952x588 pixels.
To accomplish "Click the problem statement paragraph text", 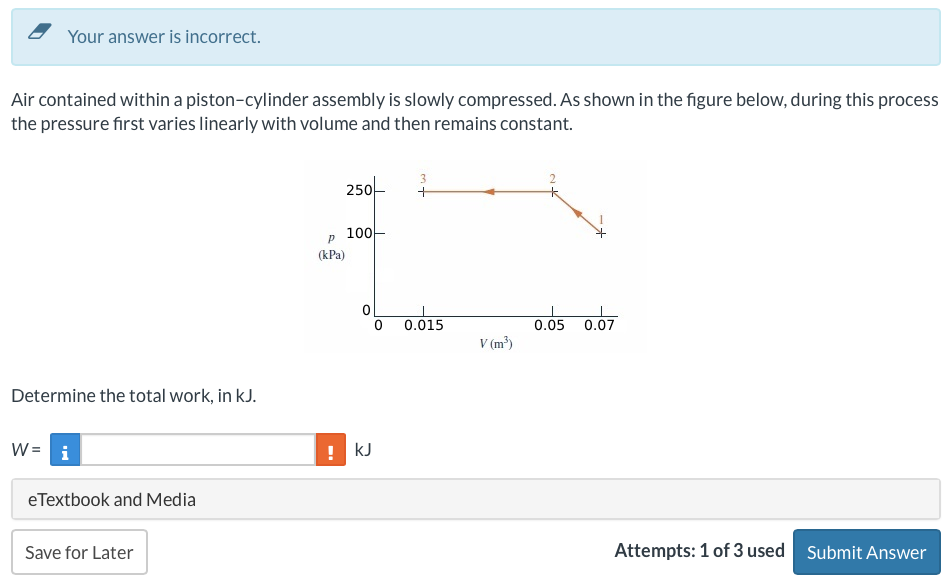I will (470, 111).
